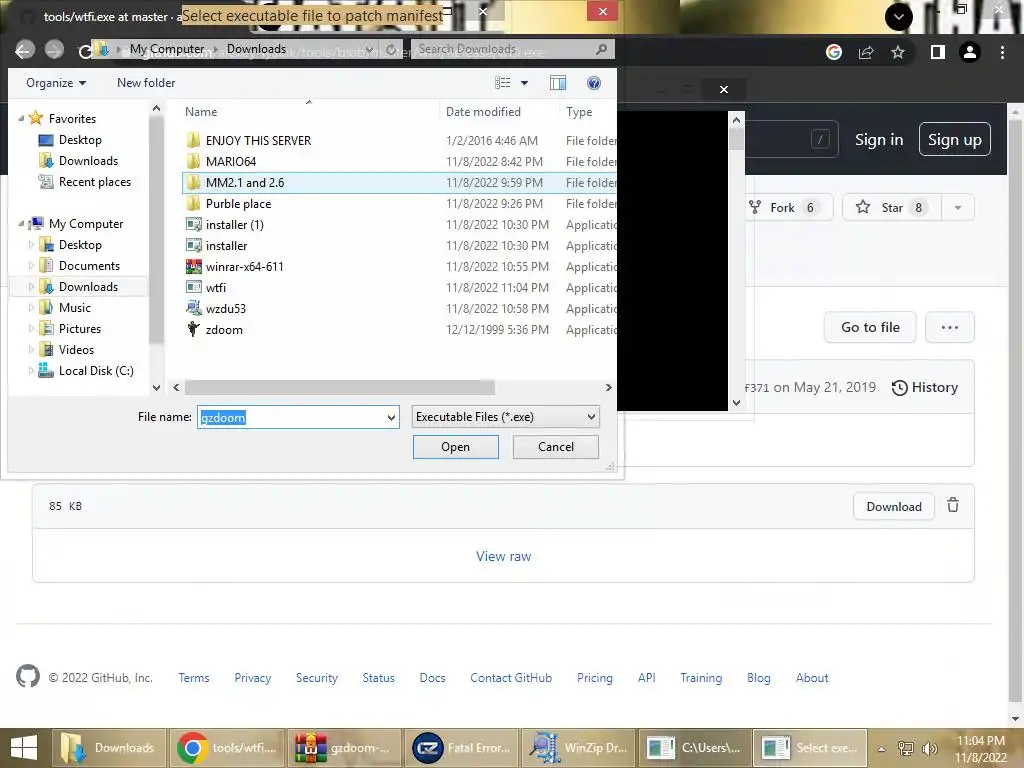Select the wzdu53 application file
The width and height of the screenshot is (1024, 768).
(225, 308)
